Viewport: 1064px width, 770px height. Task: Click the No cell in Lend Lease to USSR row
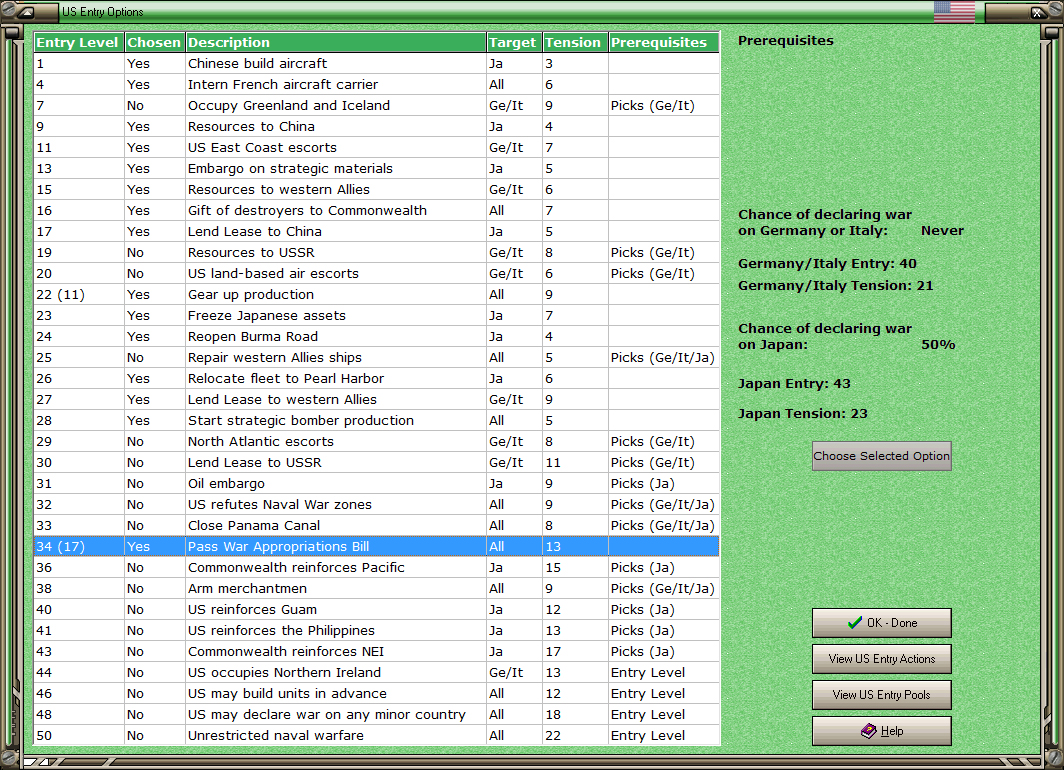(154, 463)
